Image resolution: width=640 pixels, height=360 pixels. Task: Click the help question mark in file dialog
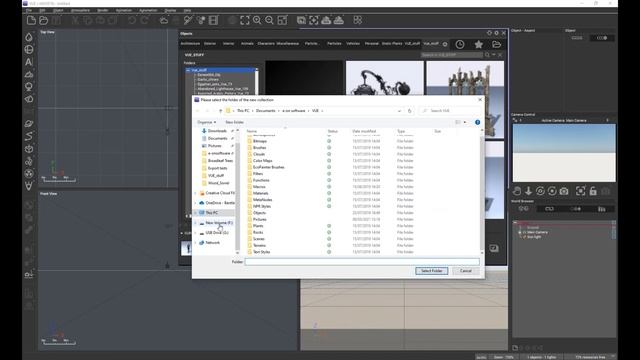(x=477, y=122)
